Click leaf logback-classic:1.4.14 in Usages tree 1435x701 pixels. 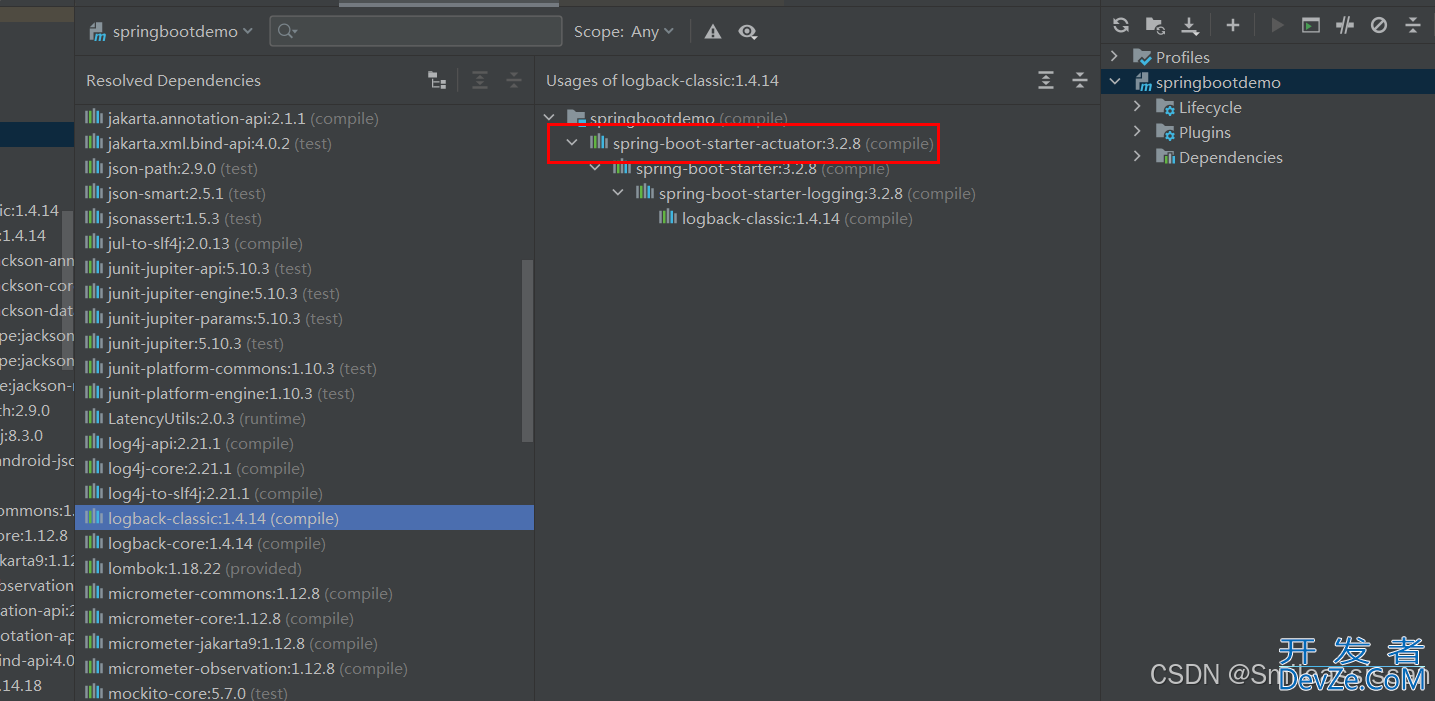[797, 218]
